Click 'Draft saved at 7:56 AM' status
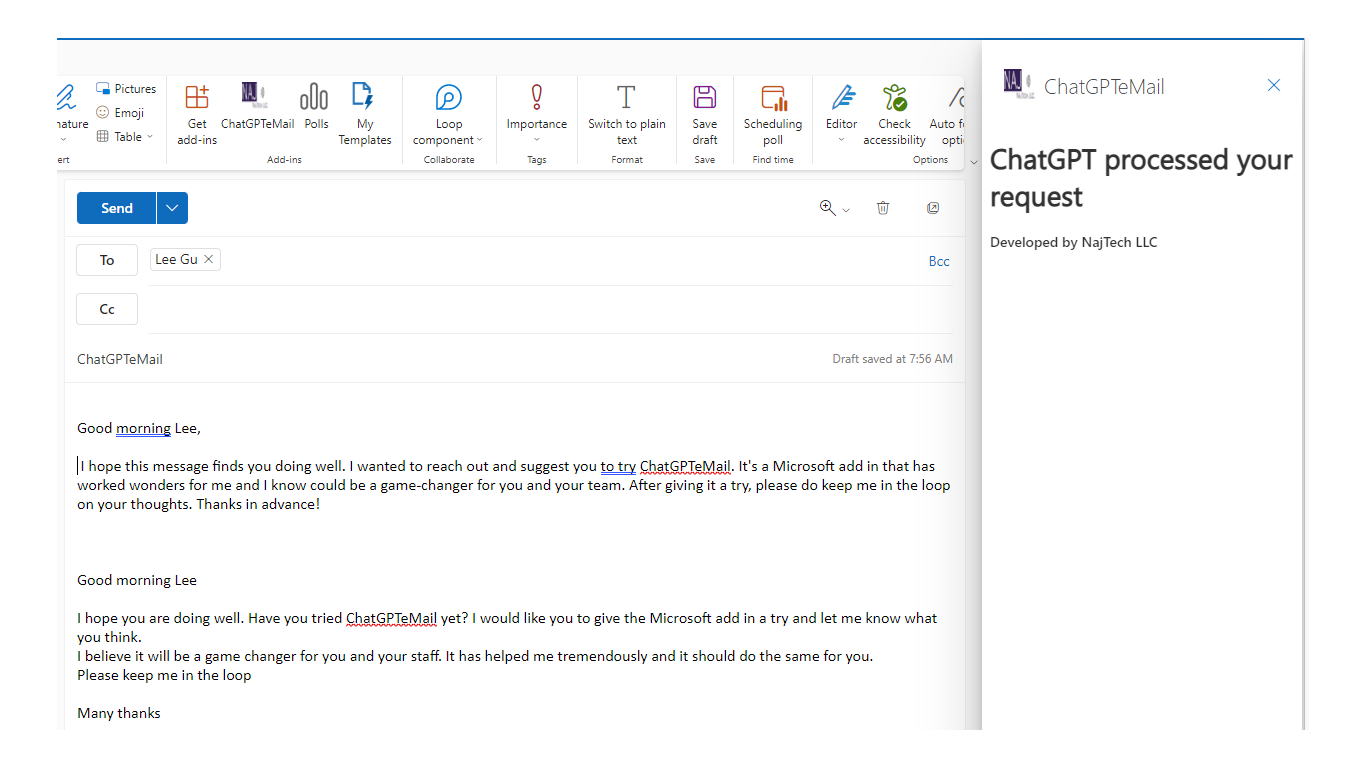The height and width of the screenshot is (768, 1366). tap(892, 359)
